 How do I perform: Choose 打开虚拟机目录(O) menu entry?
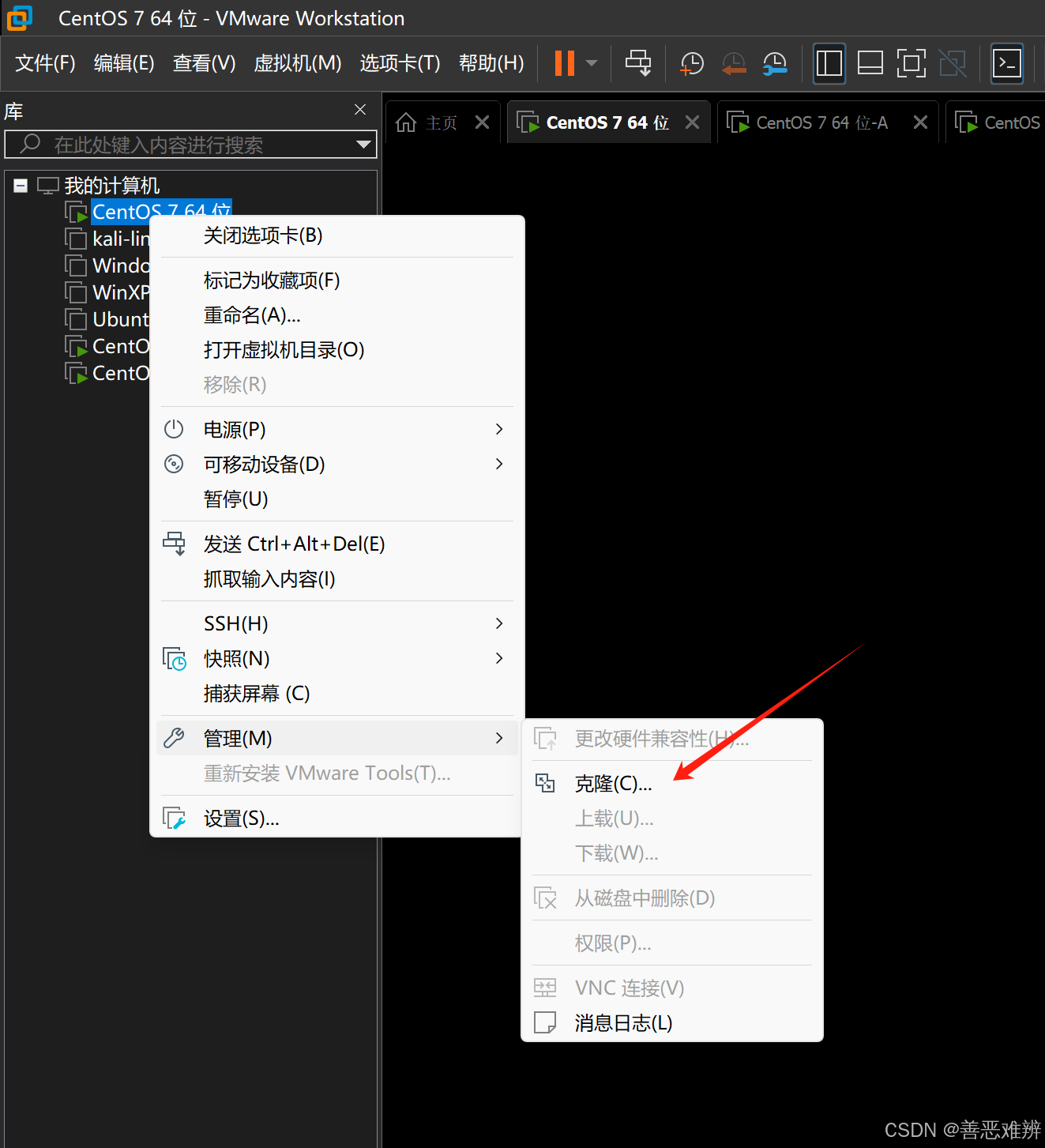[337, 350]
